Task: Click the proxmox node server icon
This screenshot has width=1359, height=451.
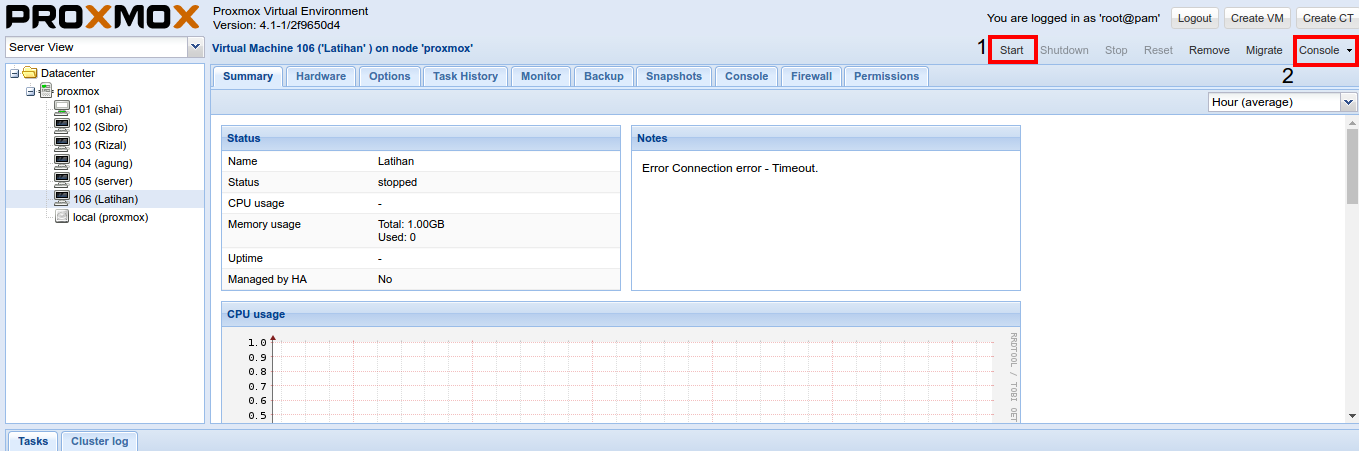Action: click(x=46, y=91)
